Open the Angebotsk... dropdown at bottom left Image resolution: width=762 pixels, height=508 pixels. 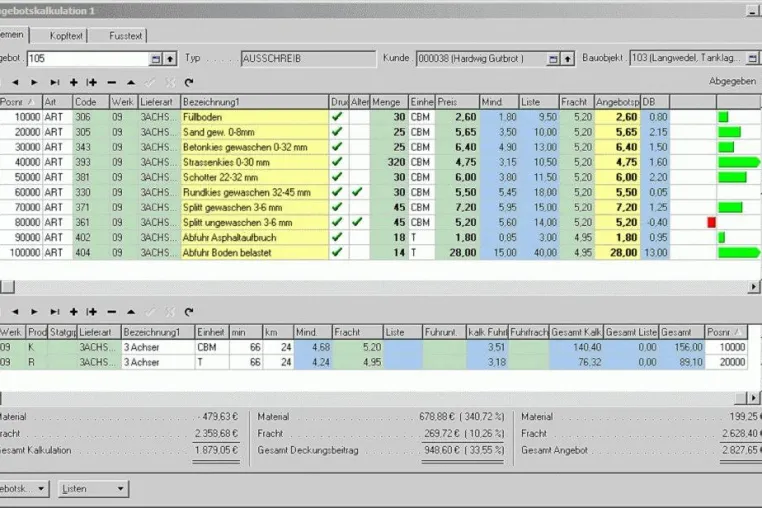pyautogui.click(x=23, y=489)
